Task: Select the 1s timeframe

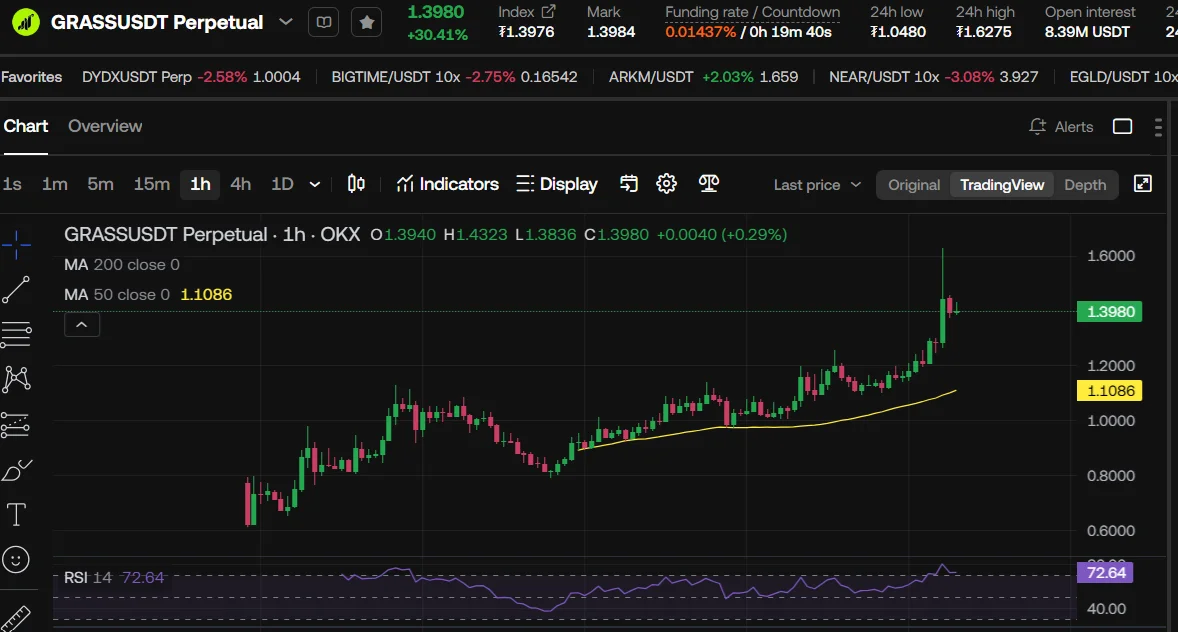Action: [x=12, y=184]
